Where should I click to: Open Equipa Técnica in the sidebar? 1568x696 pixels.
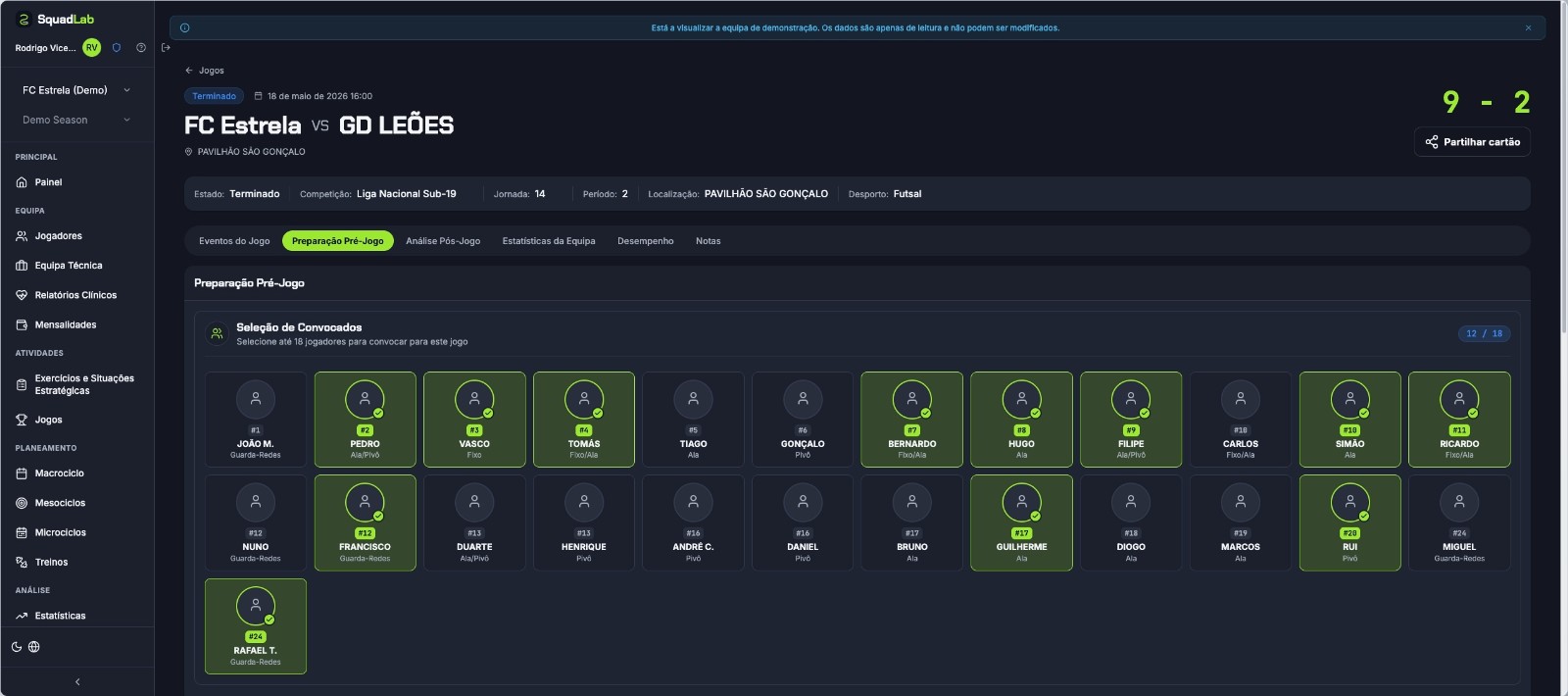pos(76,266)
